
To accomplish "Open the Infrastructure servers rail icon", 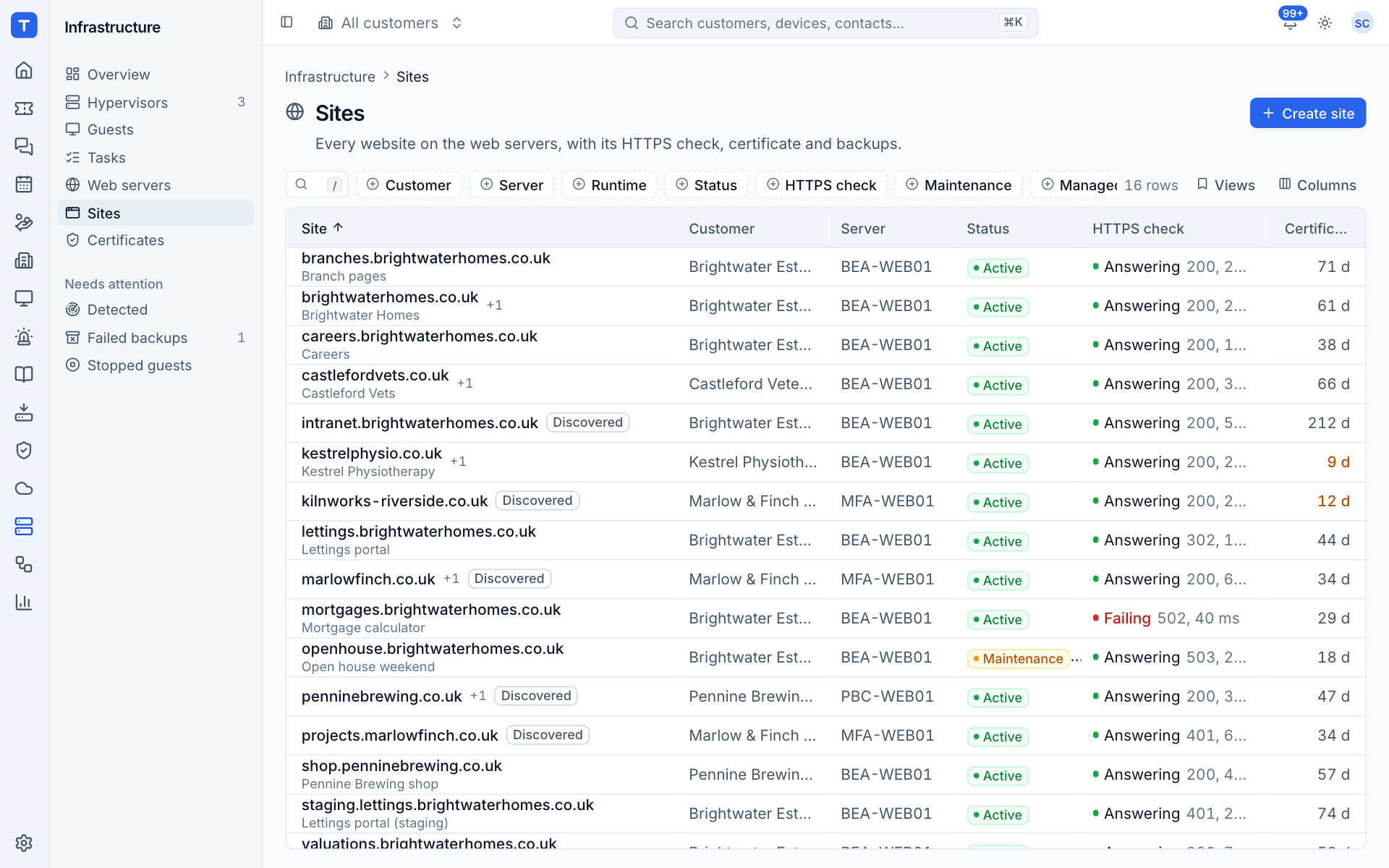I will tap(24, 526).
